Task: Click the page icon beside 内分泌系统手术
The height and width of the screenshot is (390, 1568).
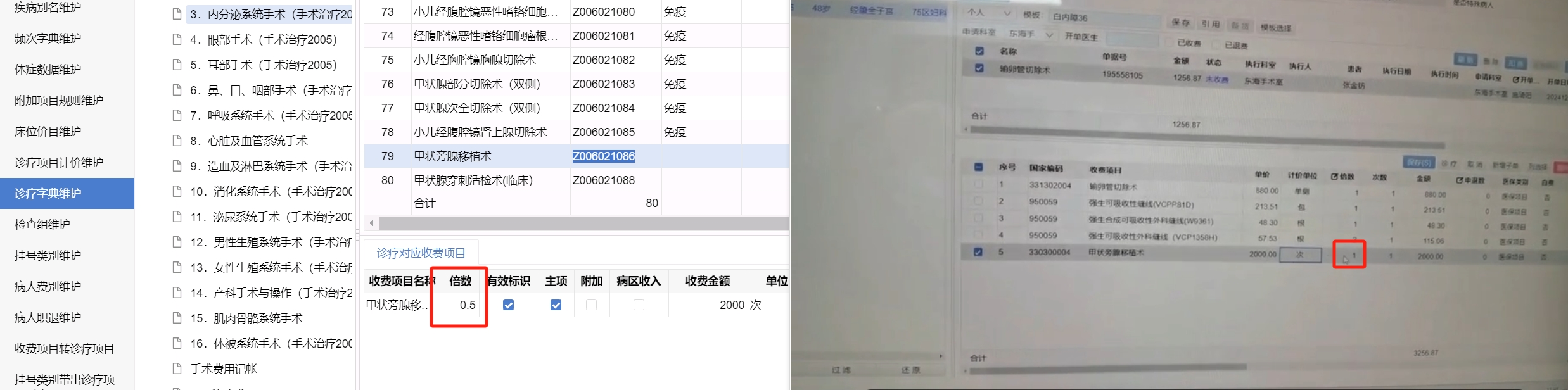Action: click(177, 14)
